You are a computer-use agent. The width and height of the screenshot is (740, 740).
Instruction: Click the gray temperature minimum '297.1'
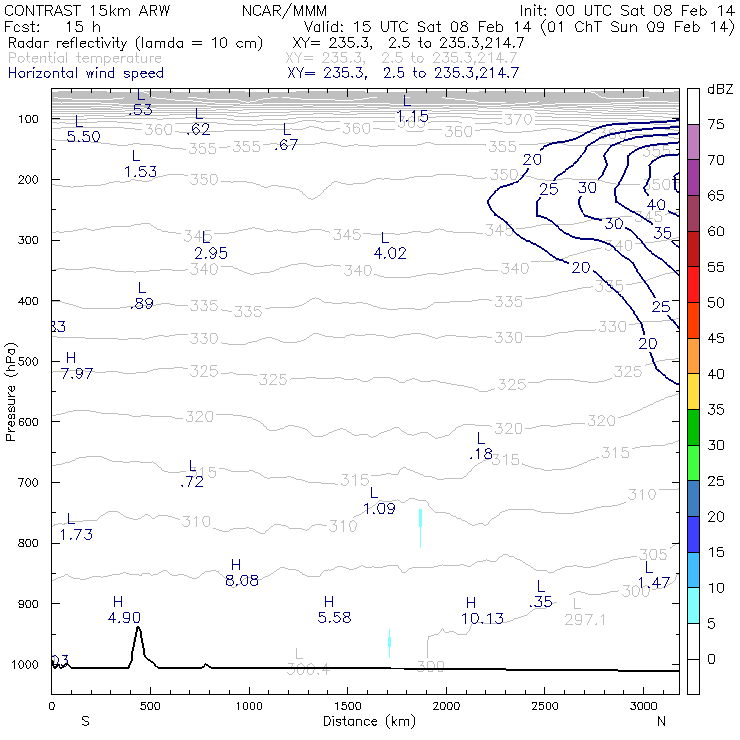[x=585, y=620]
